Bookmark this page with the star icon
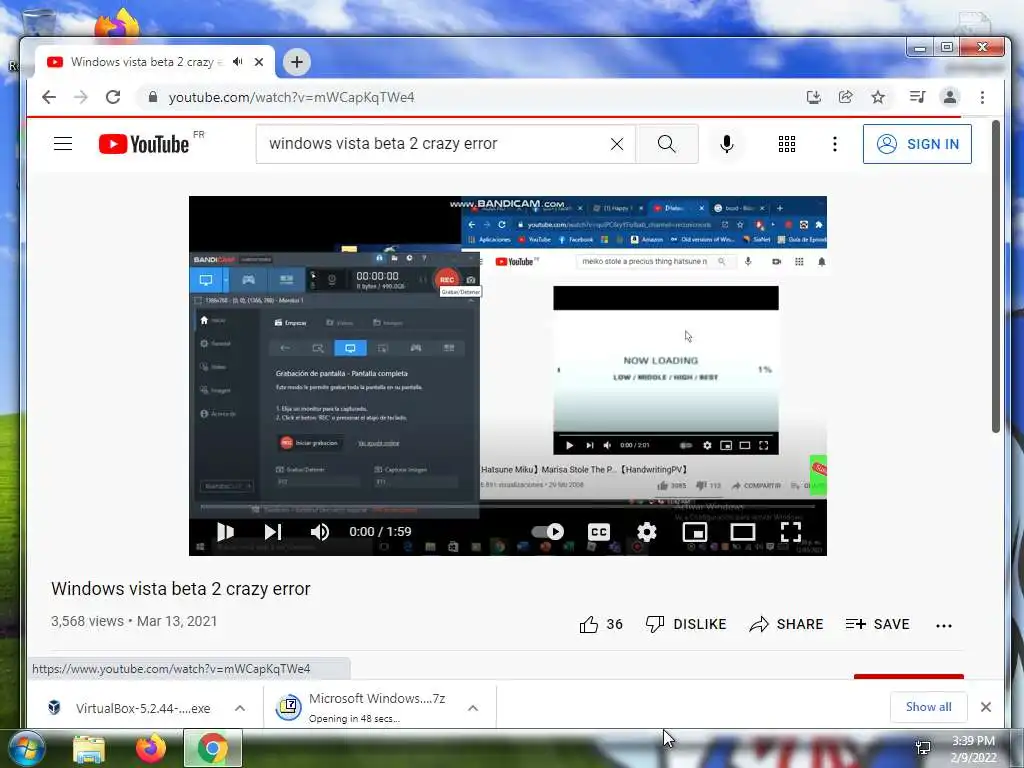Image resolution: width=1024 pixels, height=768 pixels. click(x=878, y=97)
